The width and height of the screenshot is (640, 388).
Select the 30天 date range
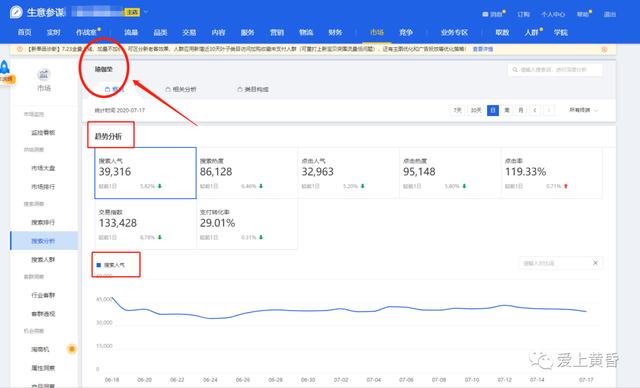(476, 110)
